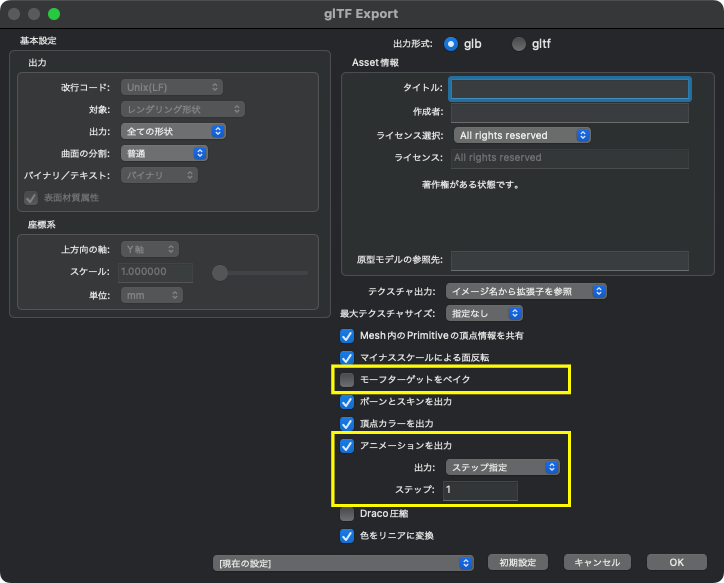The width and height of the screenshot is (724, 583).
Task: Click the 作成者 text field
Action: coord(570,112)
